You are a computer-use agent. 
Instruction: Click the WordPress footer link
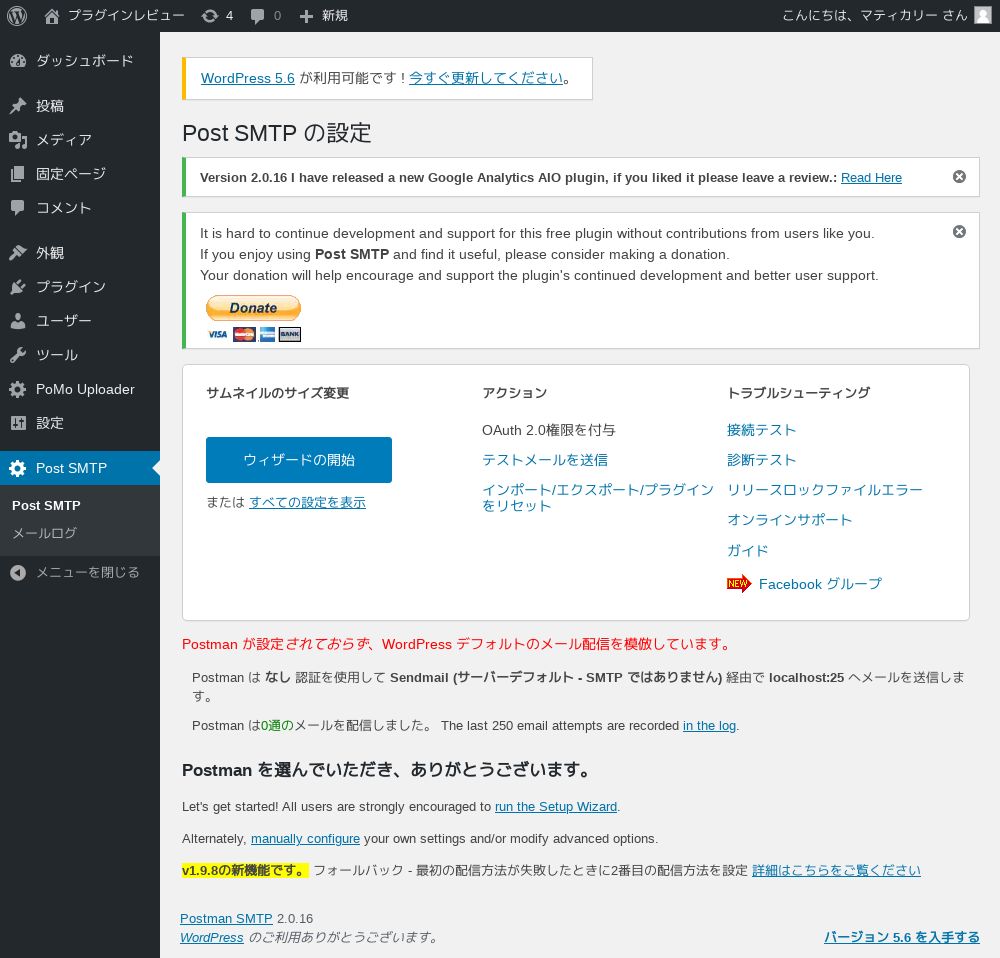[212, 938]
